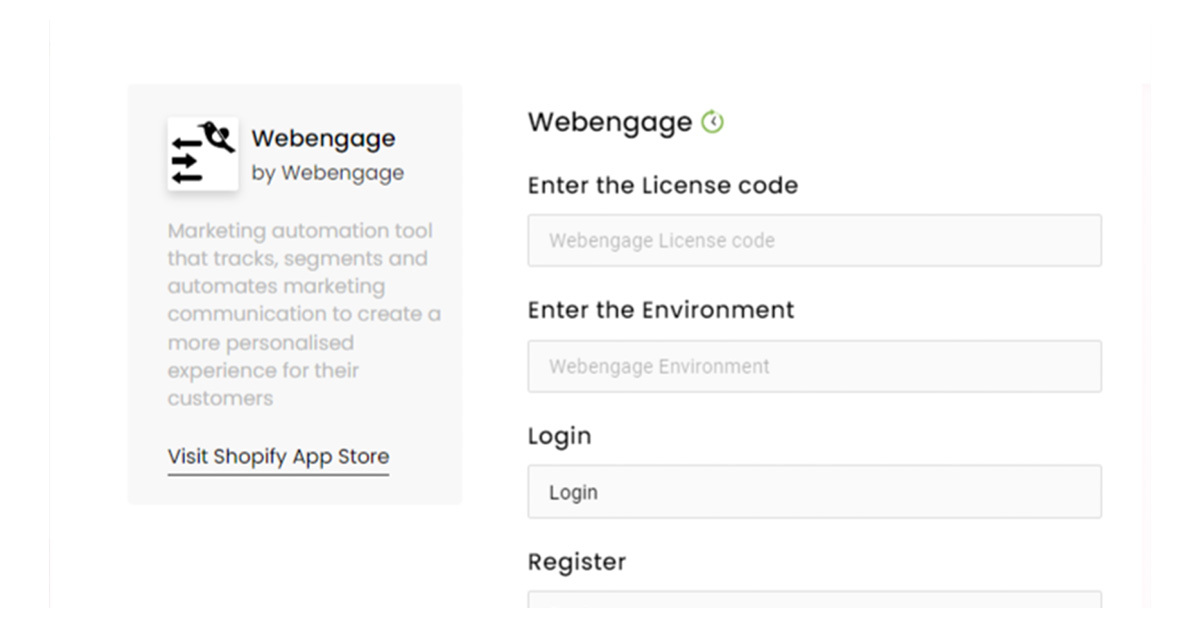Viewport: 1200px width, 628px height.
Task: Click the "Enter the Environment" label
Action: coord(660,310)
